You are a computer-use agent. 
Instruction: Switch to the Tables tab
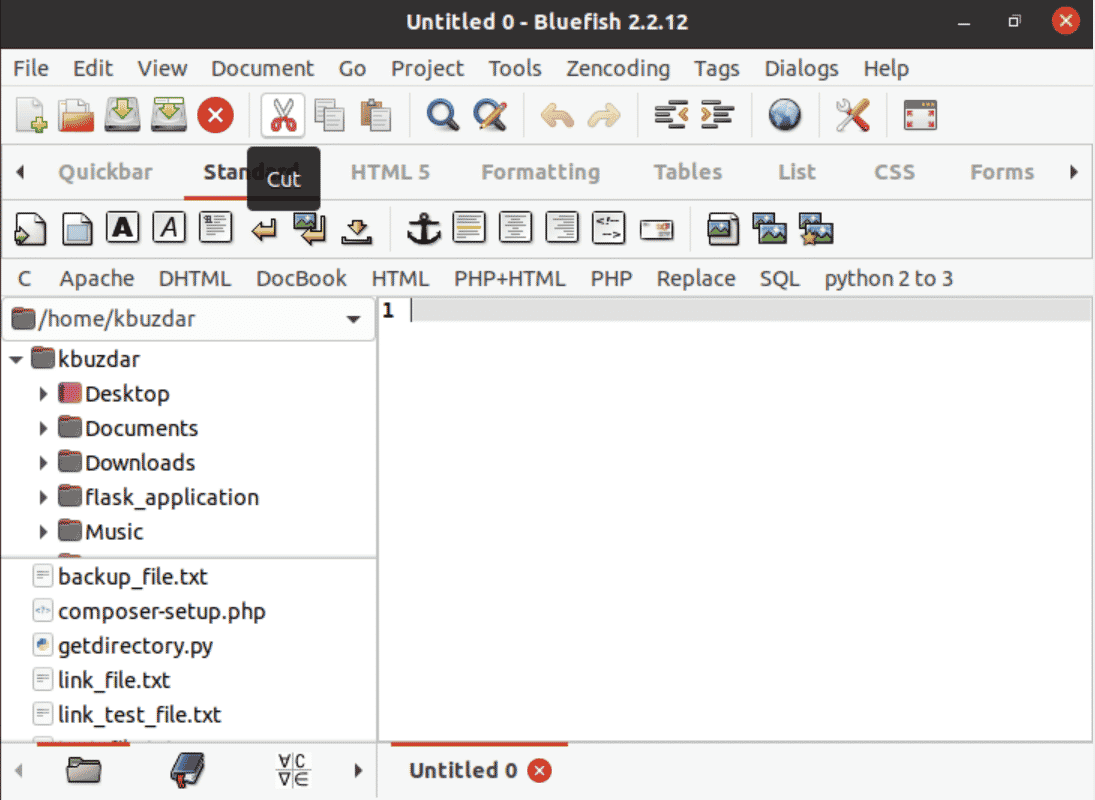[x=688, y=172]
